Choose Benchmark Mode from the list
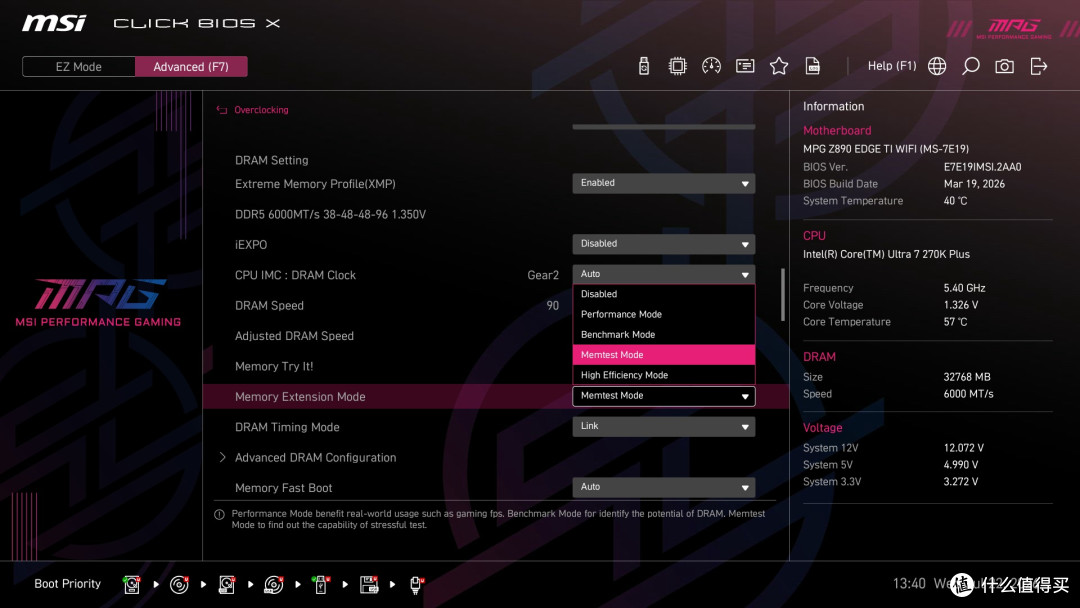Screen dimensions: 1080x608 click(663, 335)
